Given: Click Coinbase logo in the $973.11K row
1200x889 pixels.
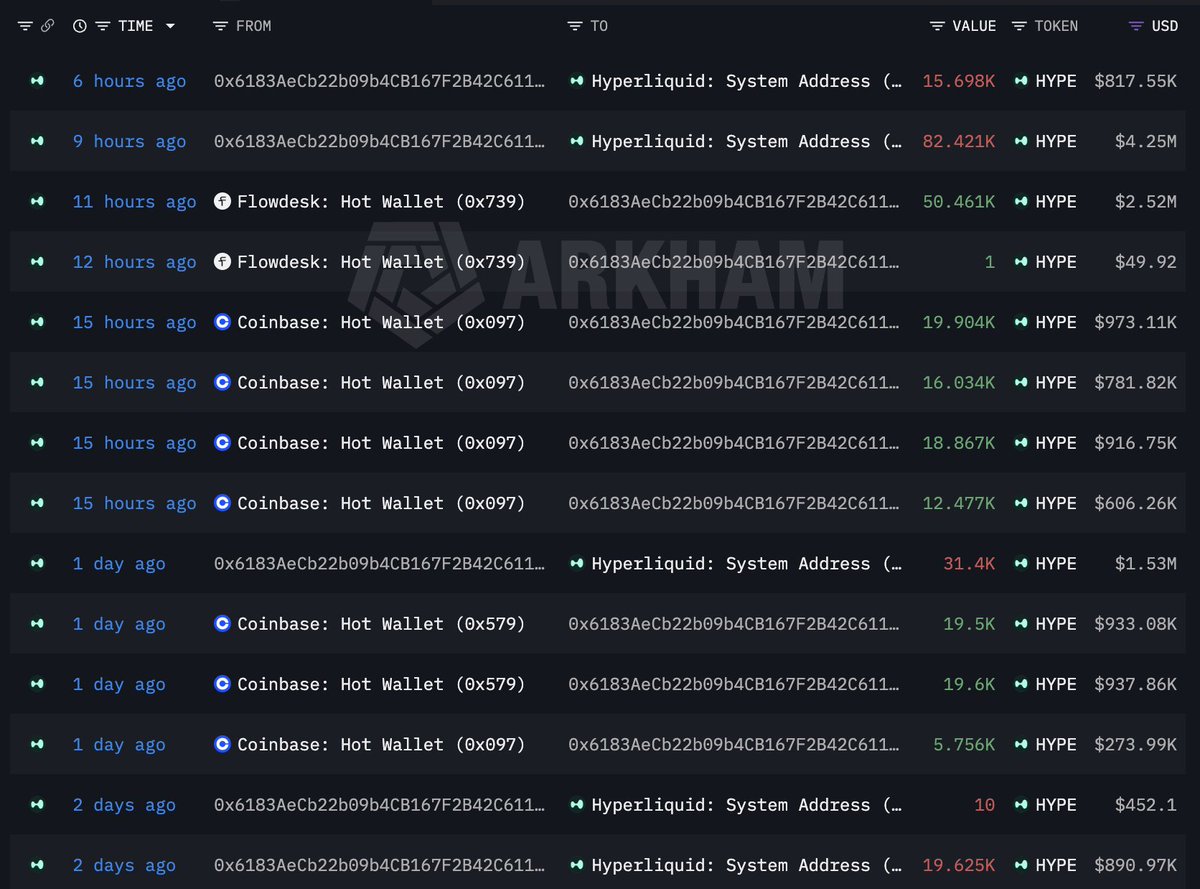Looking at the screenshot, I should coord(223,322).
